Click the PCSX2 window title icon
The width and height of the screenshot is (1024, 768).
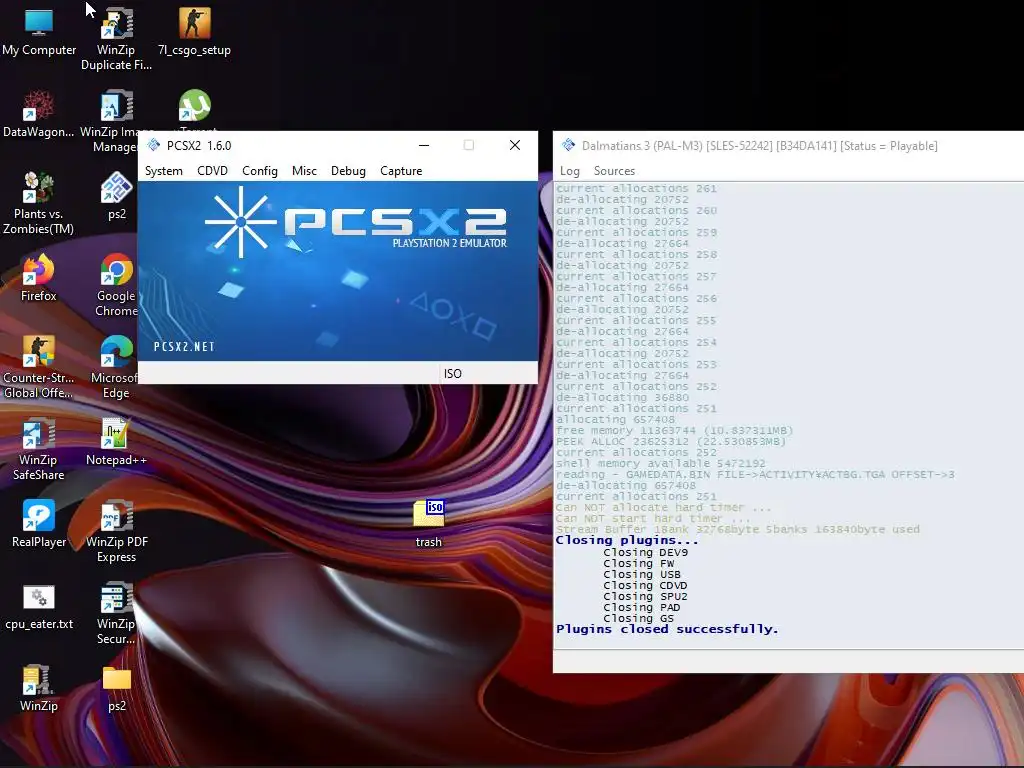[153, 145]
